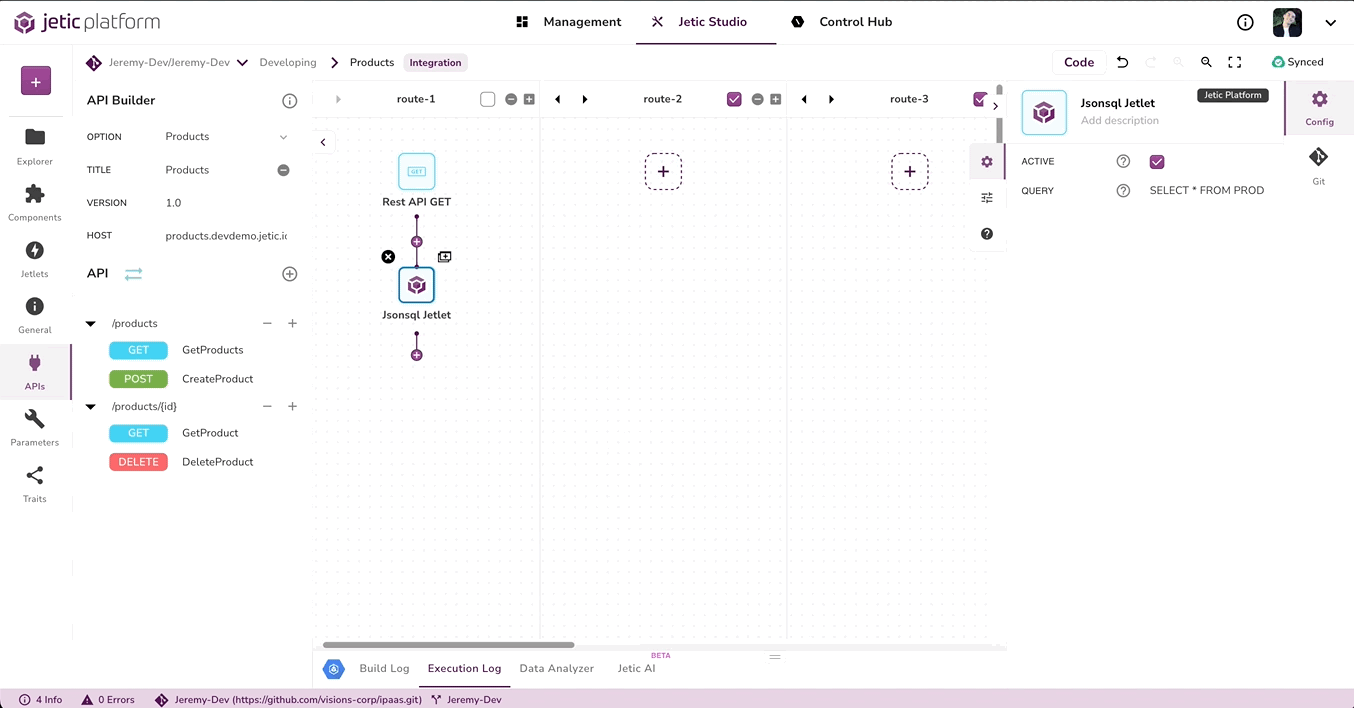Open the Jeremy-Dev/Jeremy-Dev branch dropdown
Screen dimensions: 1354x708
pos(243,63)
